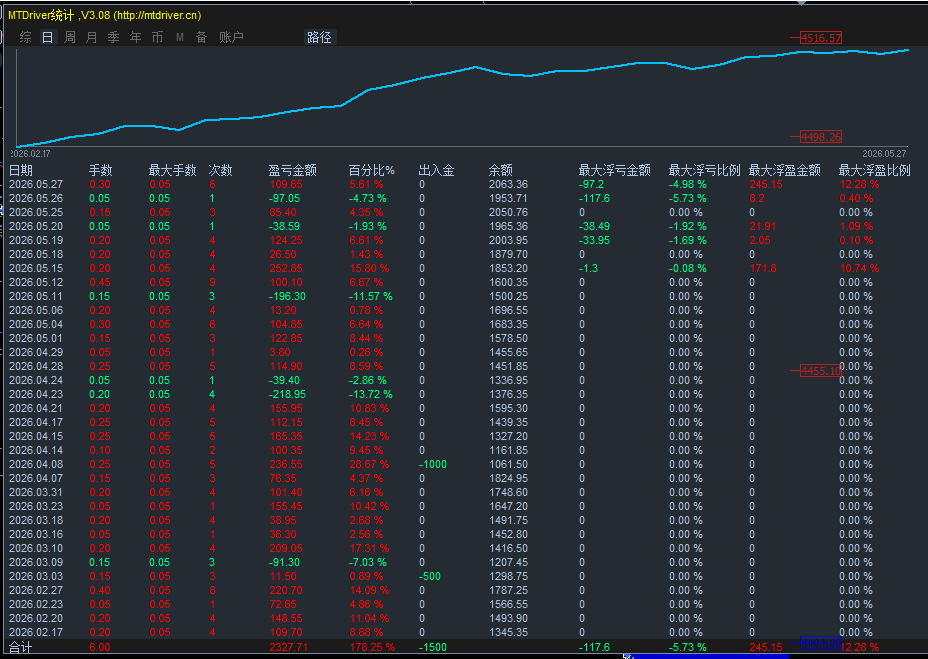Screen dimensions: 928x659
Task: Click the 2063.36 balance value
Action: pyautogui.click(x=508, y=184)
